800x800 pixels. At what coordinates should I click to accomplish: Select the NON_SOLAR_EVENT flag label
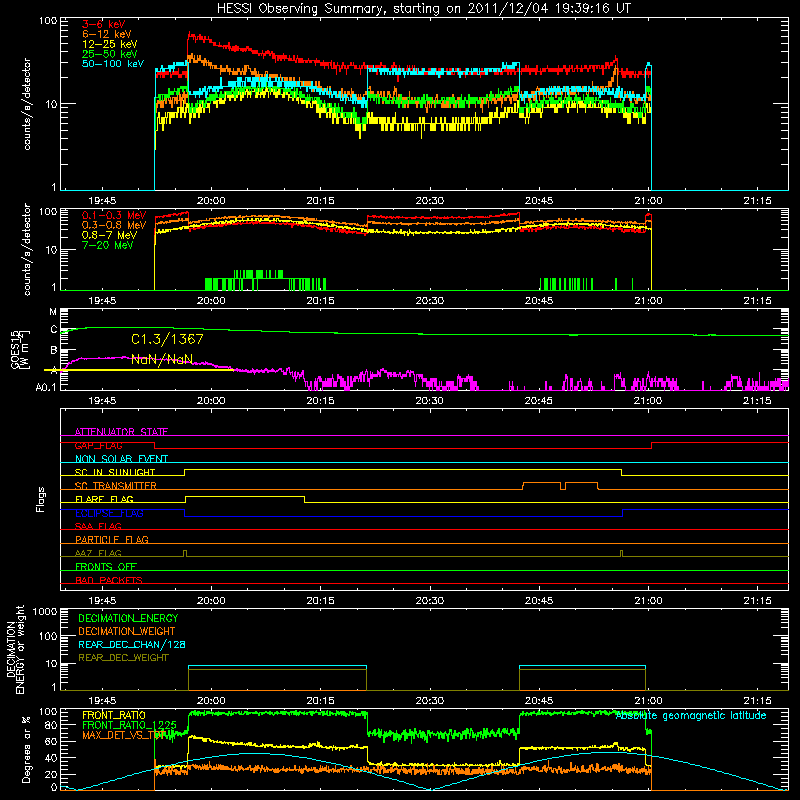coord(121,459)
